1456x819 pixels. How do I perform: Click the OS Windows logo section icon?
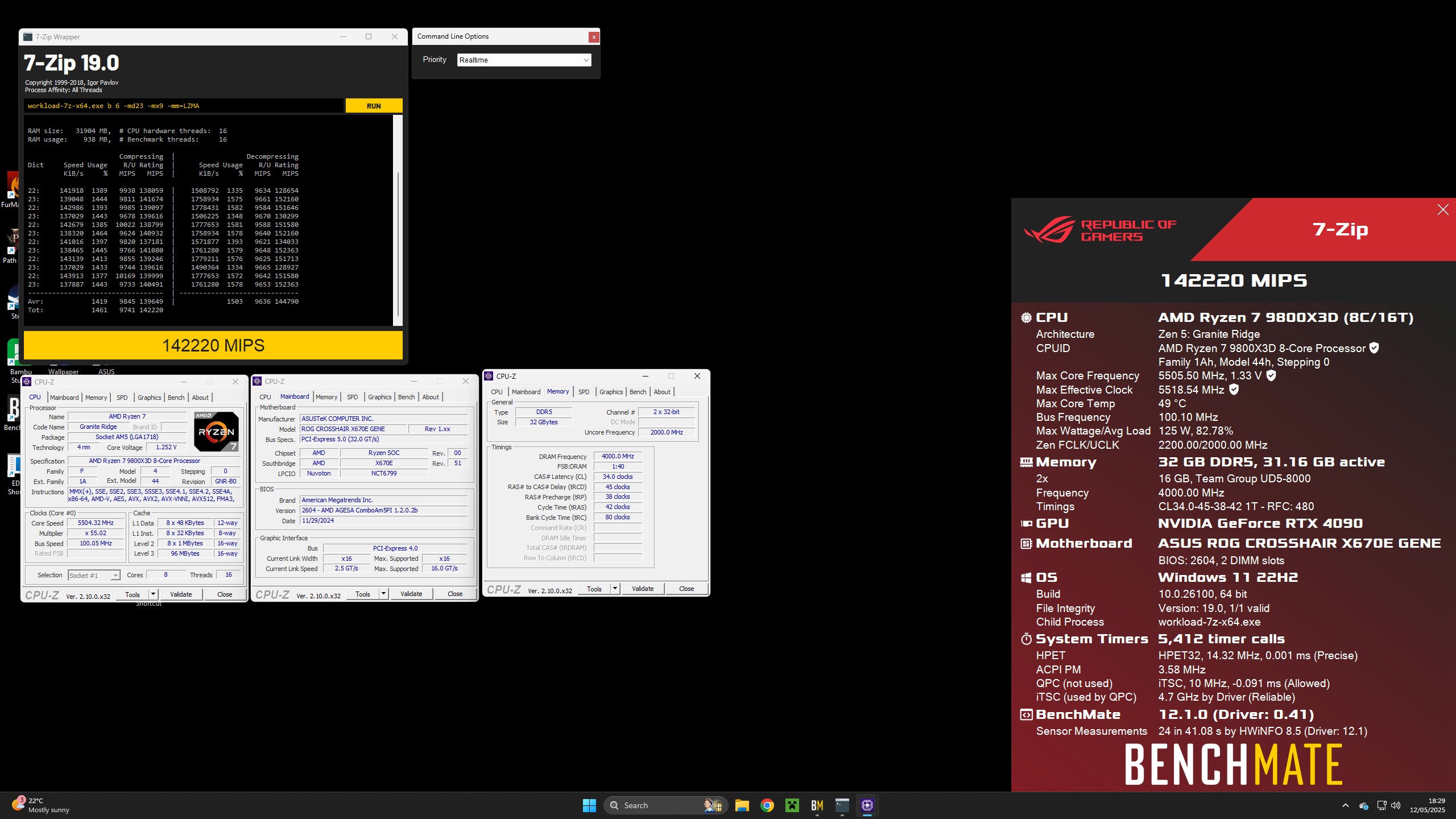pos(1026,578)
